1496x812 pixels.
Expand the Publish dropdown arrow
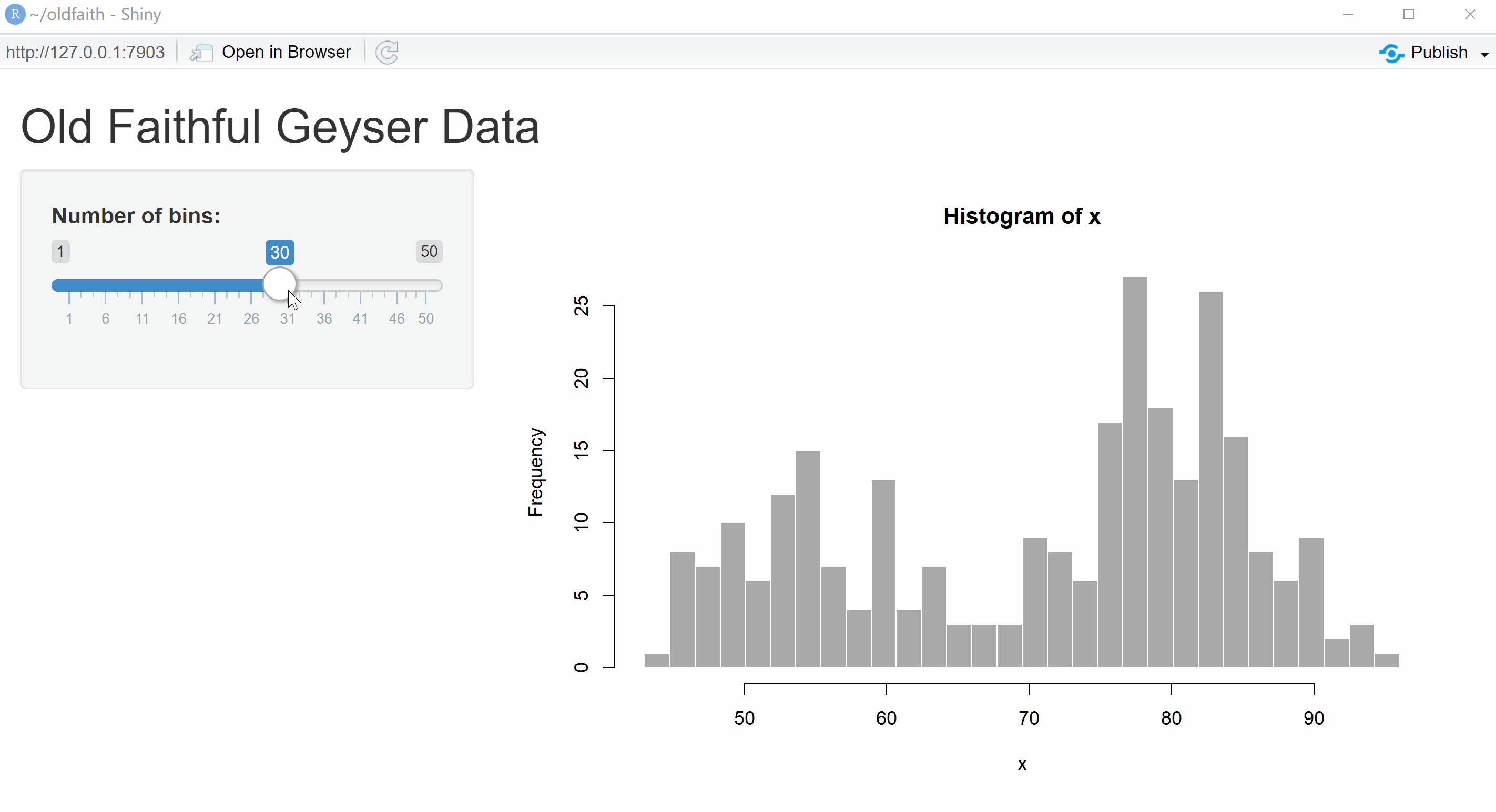1484,54
